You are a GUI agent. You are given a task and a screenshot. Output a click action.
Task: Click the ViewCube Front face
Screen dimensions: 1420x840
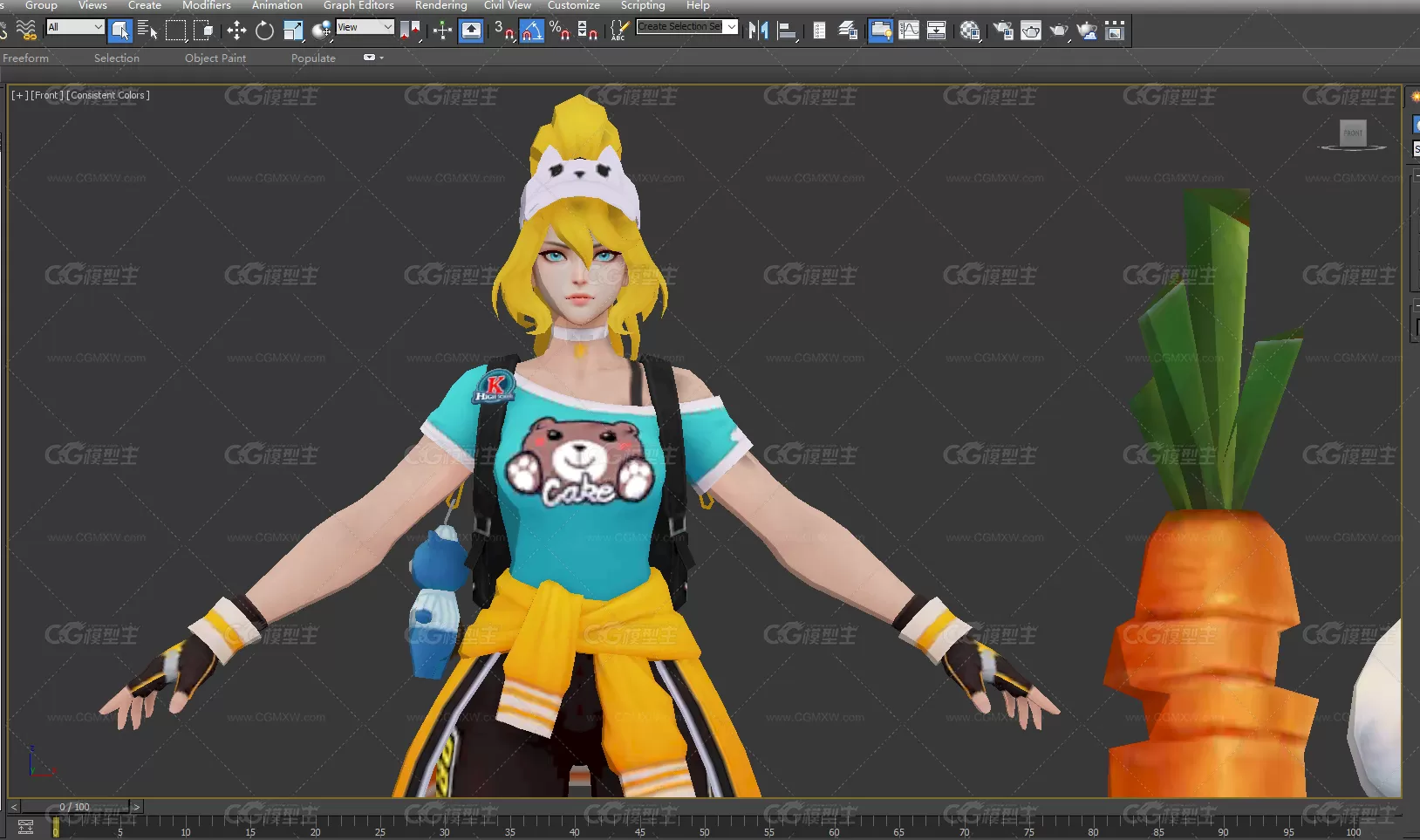tap(1353, 133)
